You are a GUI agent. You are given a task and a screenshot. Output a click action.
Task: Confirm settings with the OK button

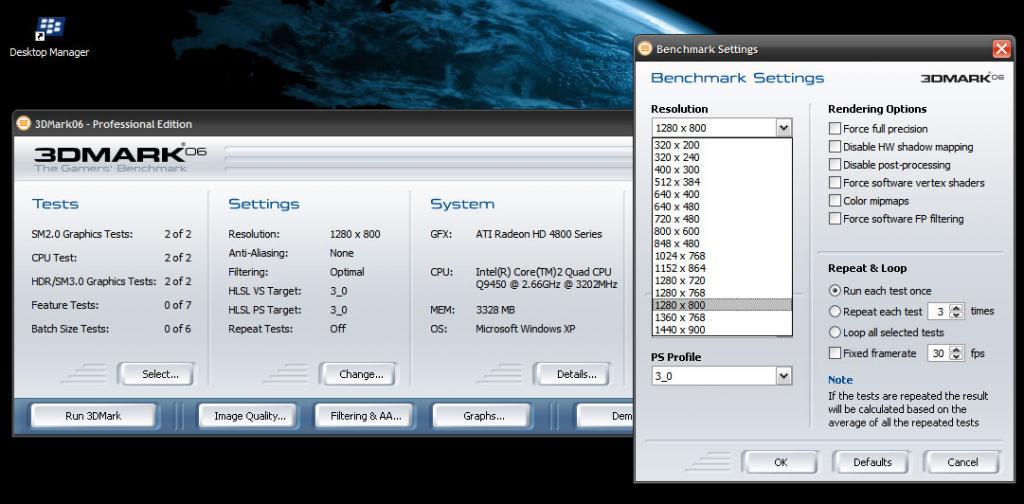pyautogui.click(x=780, y=462)
